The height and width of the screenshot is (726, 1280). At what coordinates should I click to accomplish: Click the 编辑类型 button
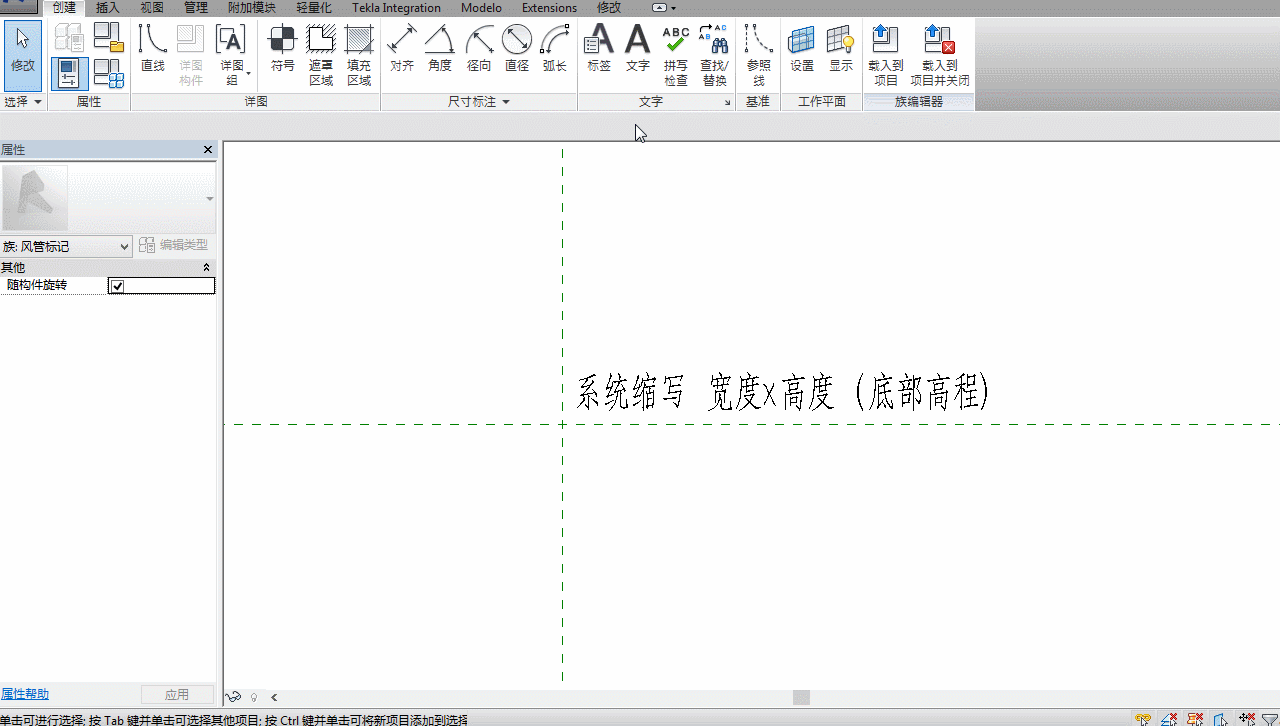coord(175,245)
